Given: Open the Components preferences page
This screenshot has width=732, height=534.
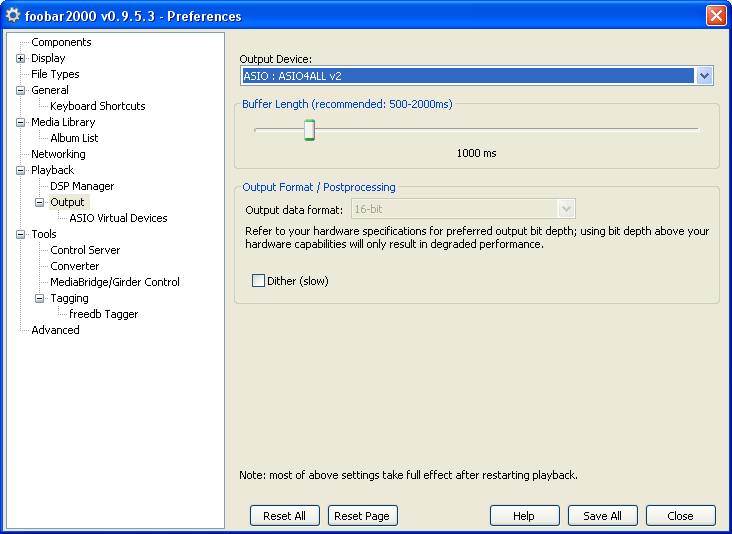Looking at the screenshot, I should (61, 42).
